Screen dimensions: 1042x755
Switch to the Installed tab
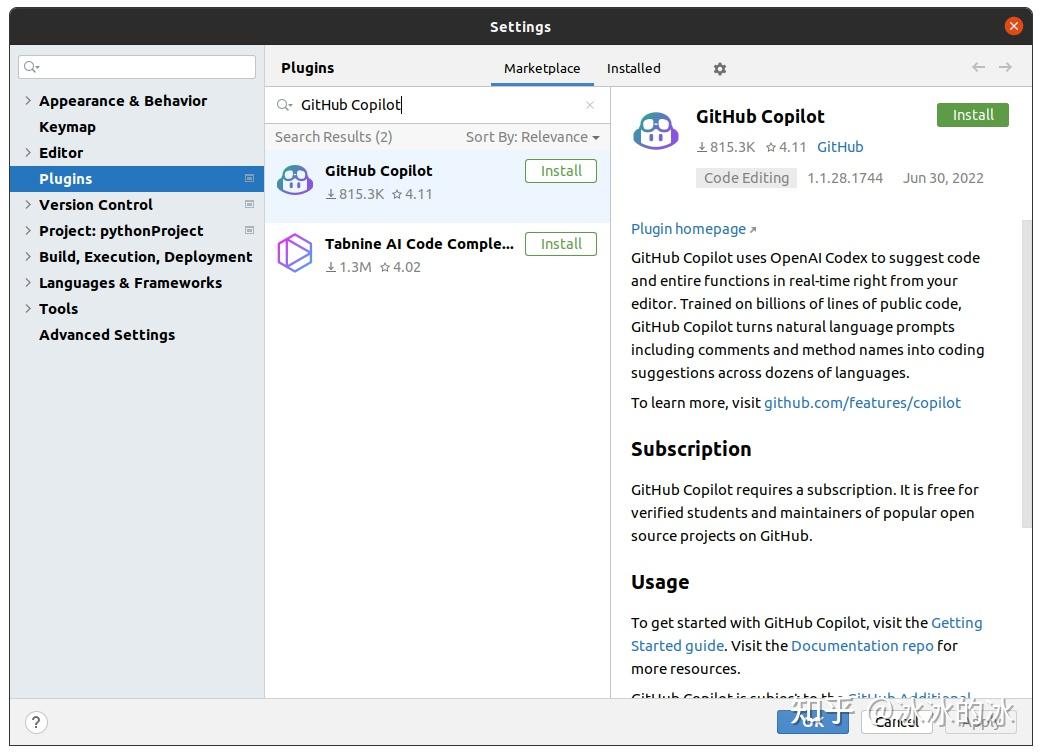(x=633, y=69)
